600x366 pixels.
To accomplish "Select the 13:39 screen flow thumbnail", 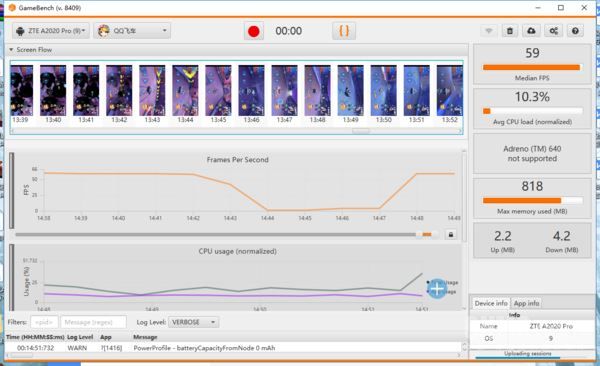I will [21, 90].
